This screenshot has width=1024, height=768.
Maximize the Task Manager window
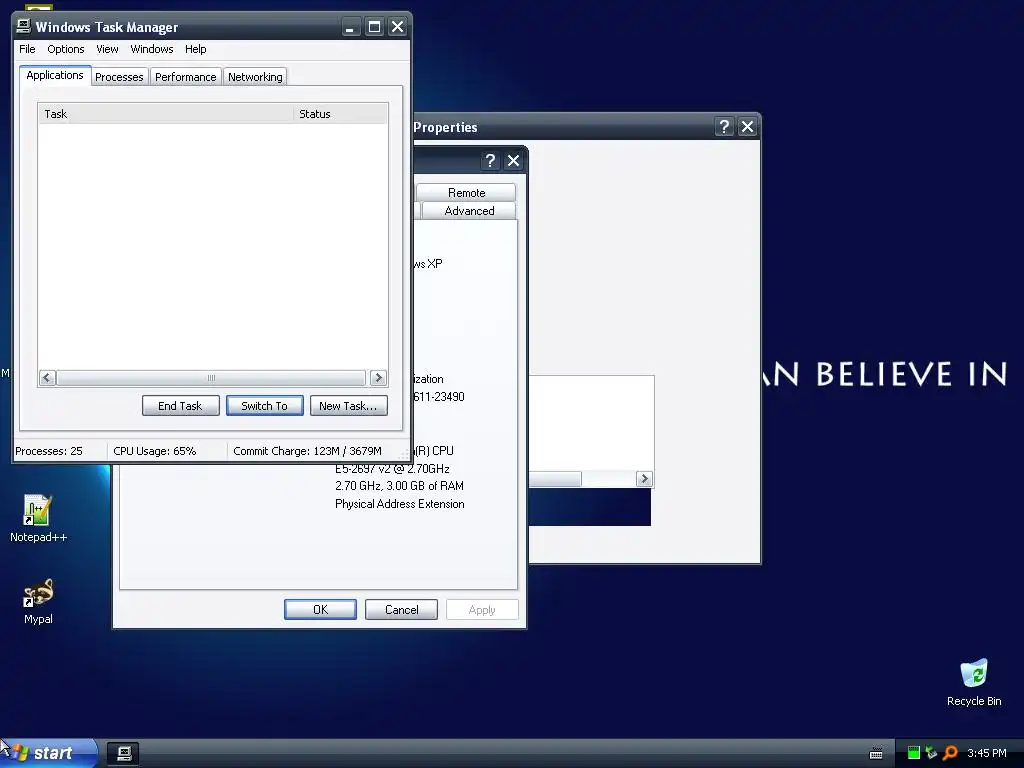pyautogui.click(x=374, y=27)
